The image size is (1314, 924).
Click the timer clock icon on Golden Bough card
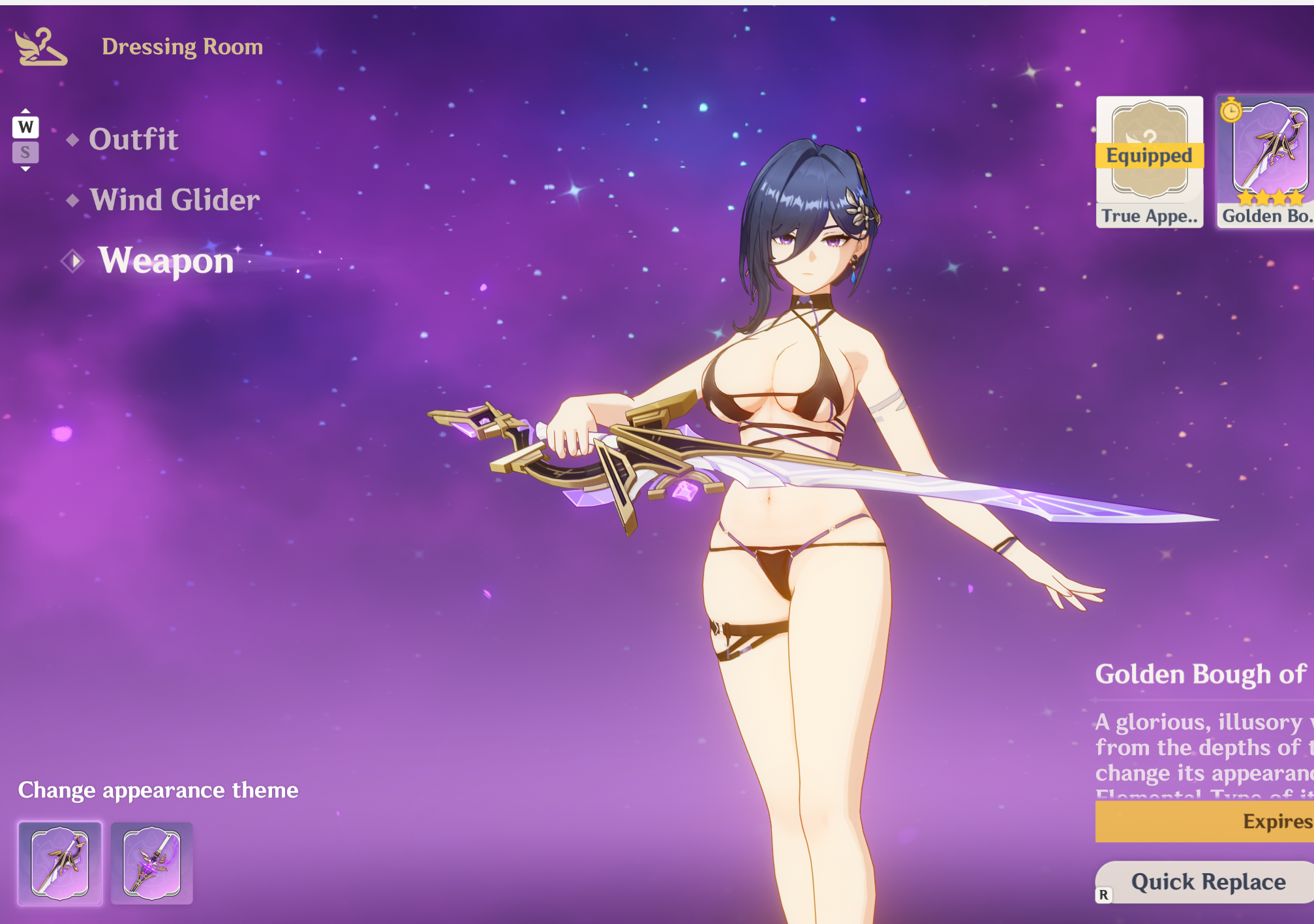(1230, 110)
